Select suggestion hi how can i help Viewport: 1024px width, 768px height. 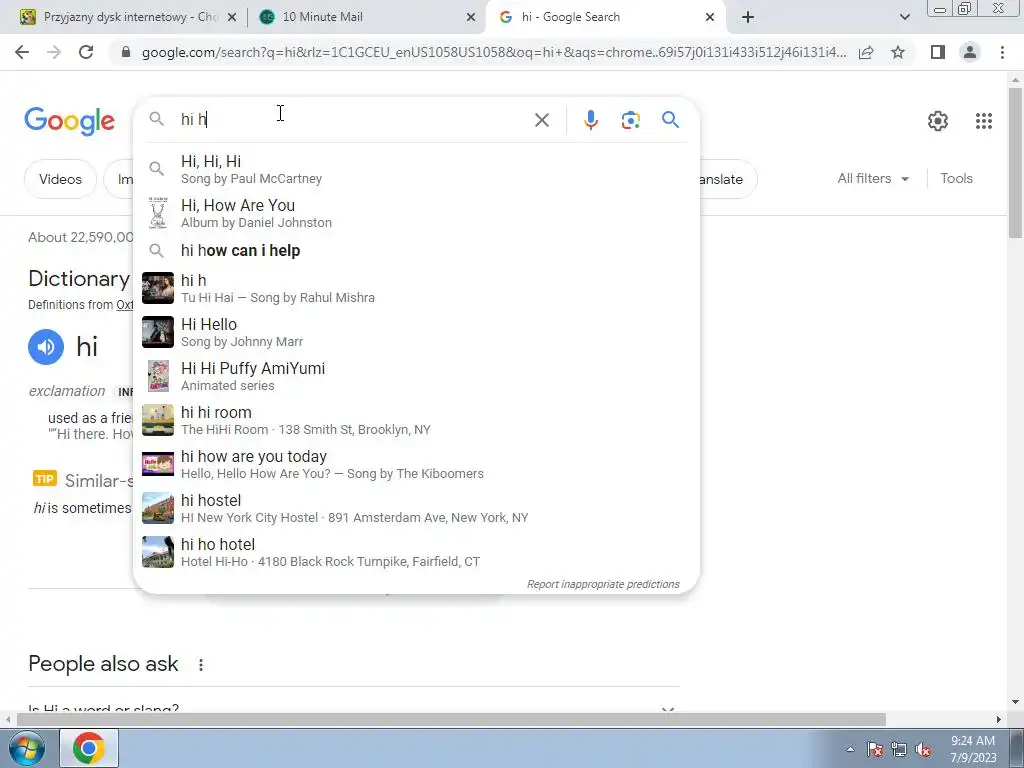point(416,251)
